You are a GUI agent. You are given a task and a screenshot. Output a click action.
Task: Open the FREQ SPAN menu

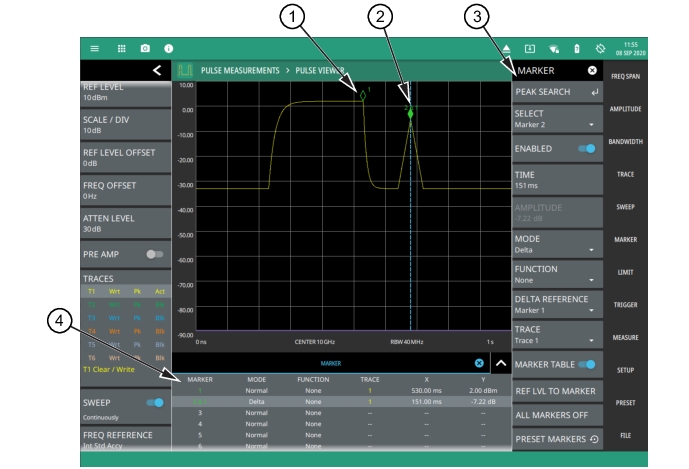[625, 76]
